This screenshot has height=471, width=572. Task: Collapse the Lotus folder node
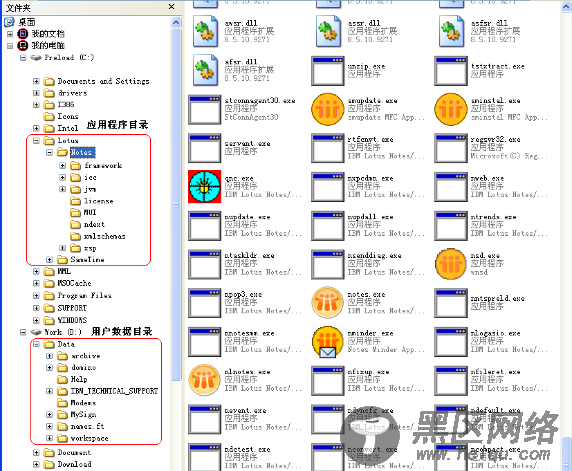(x=36, y=140)
